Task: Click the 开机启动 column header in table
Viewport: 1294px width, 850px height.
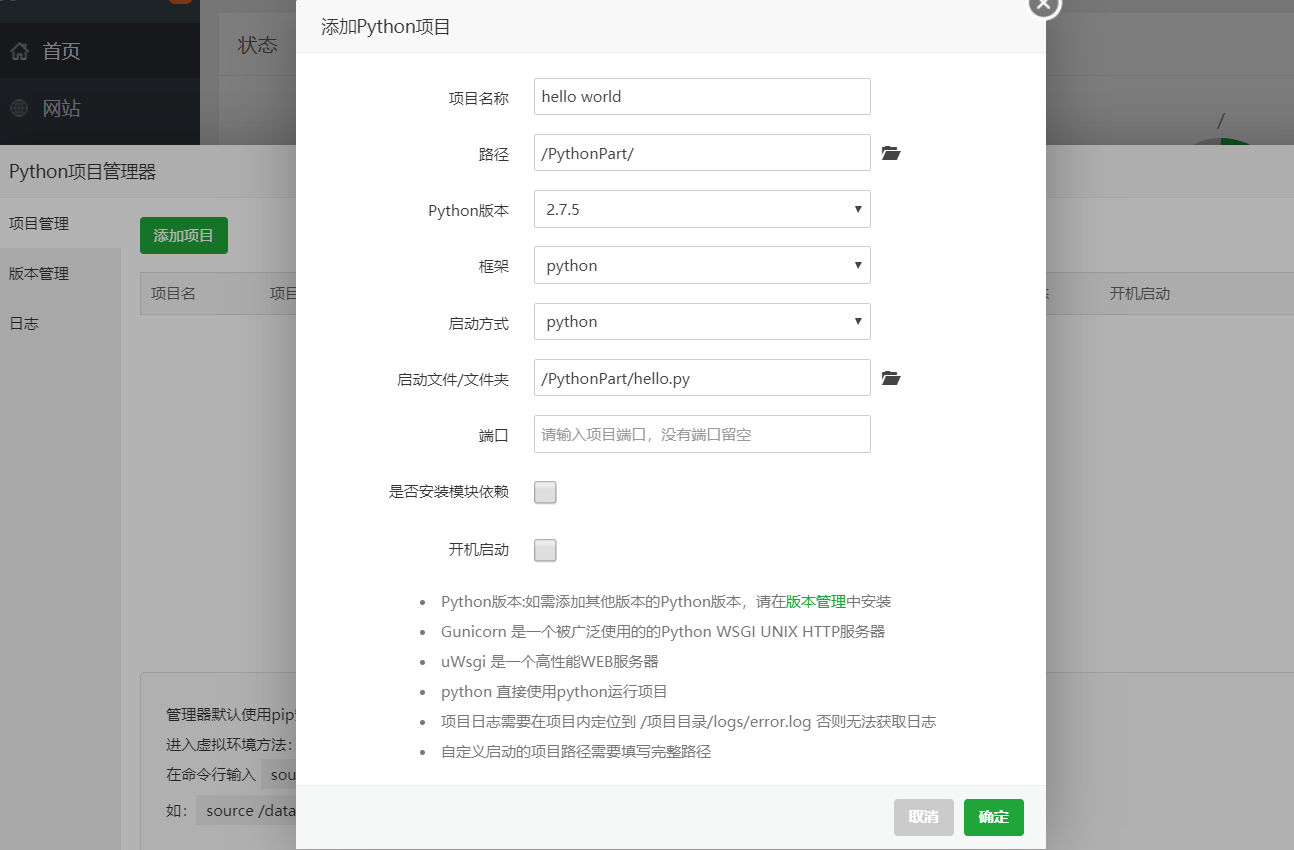Action: point(1140,294)
